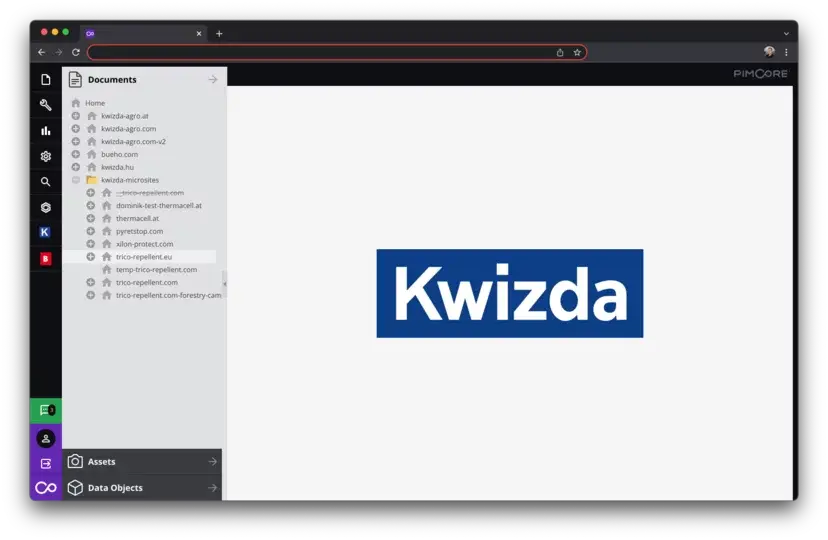Viewport: 828px width, 540px height.
Task: Select temp-trico-repellent.com document
Action: tap(156, 270)
